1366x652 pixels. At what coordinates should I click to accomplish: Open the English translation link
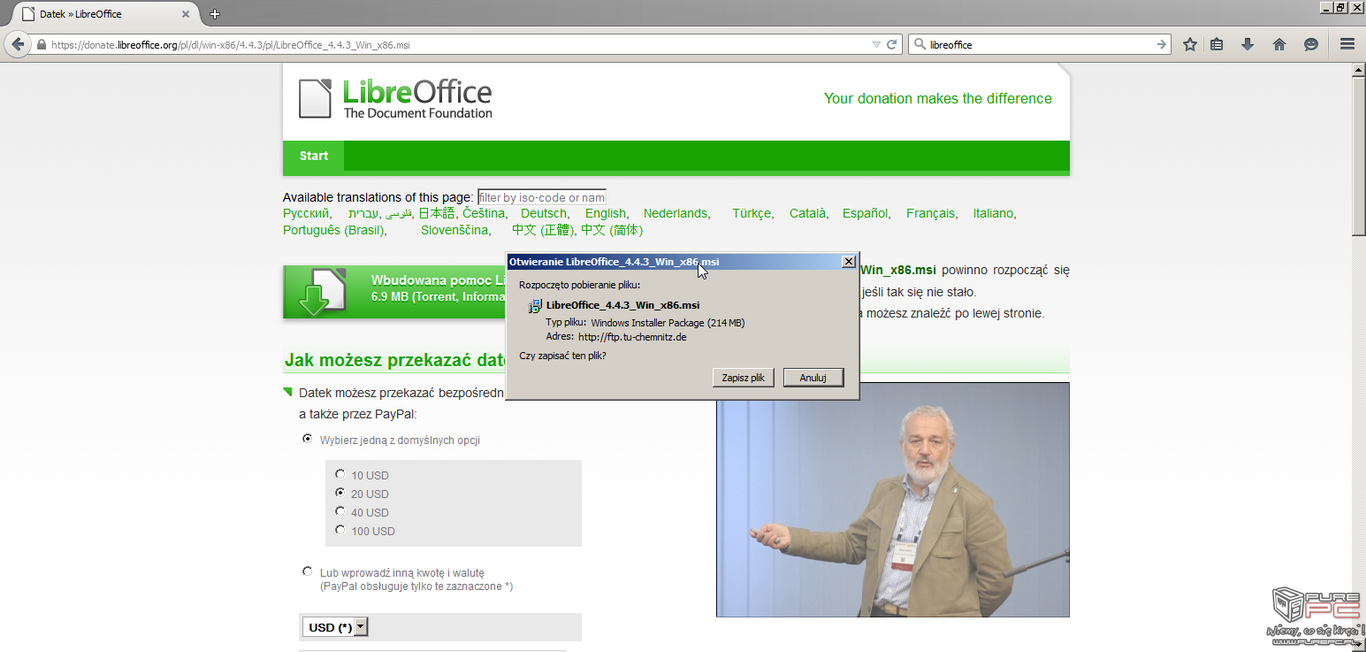[x=606, y=213]
